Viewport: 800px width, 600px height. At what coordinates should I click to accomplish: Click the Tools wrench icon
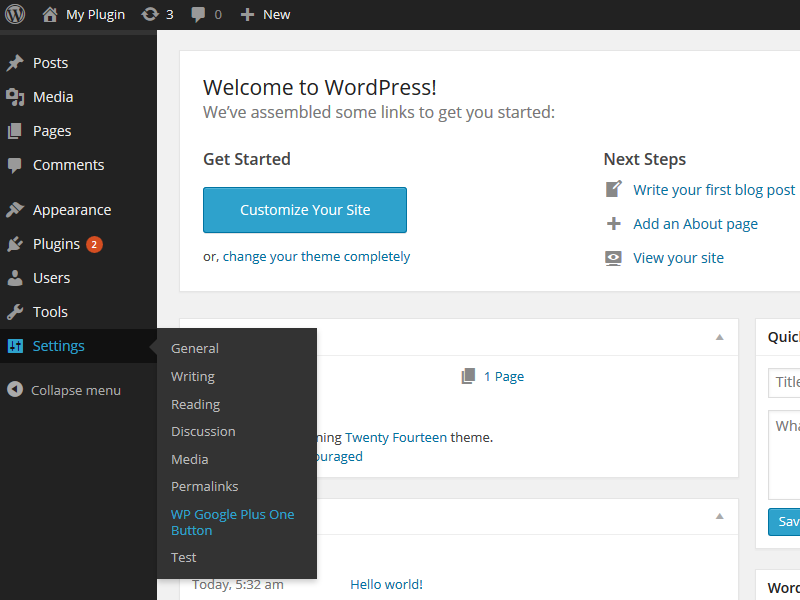15,312
